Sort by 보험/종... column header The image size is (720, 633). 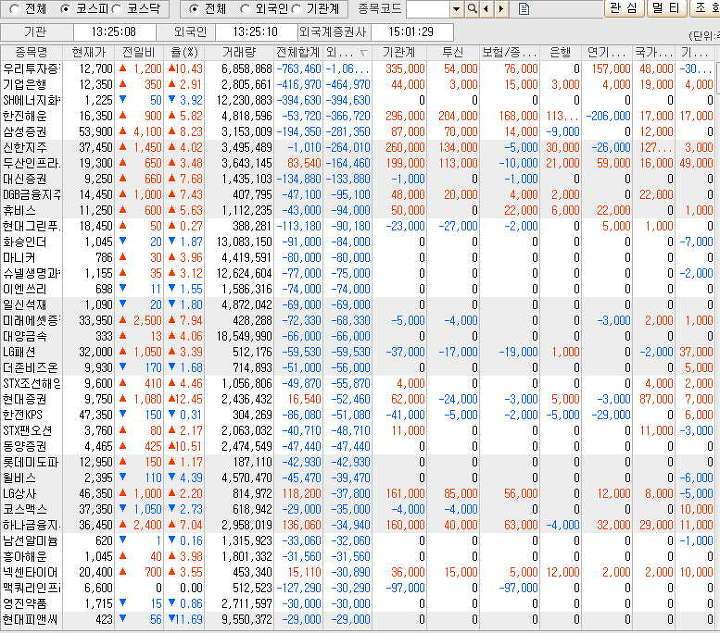[509, 52]
